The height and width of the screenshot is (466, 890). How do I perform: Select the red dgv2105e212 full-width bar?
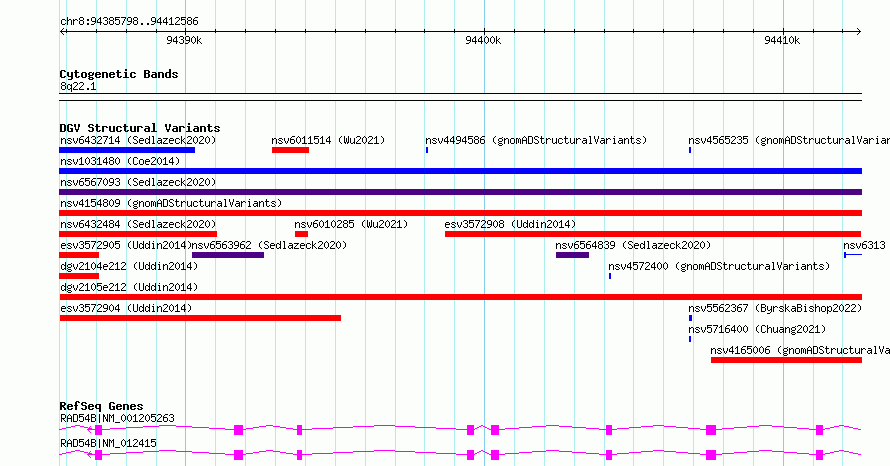(x=461, y=297)
